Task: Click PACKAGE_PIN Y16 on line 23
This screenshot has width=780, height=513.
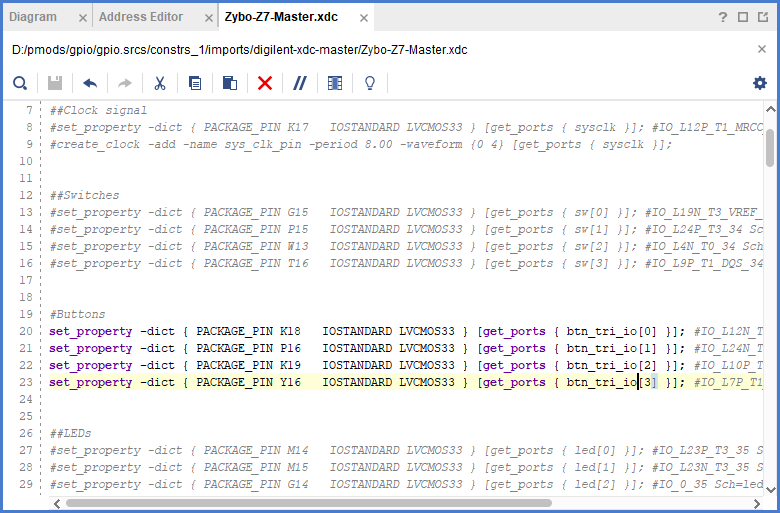Action: click(x=248, y=382)
